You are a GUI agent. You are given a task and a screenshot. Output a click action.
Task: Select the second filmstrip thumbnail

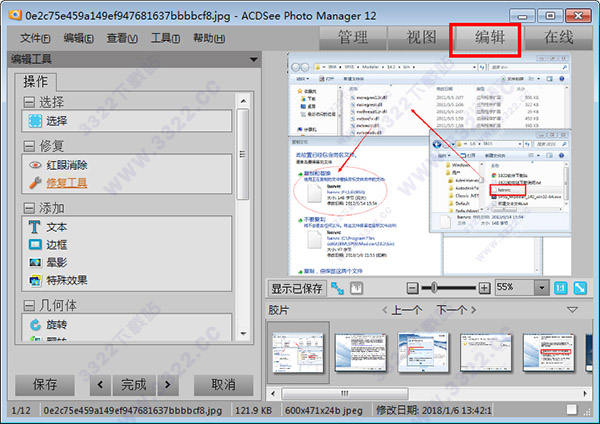point(360,352)
